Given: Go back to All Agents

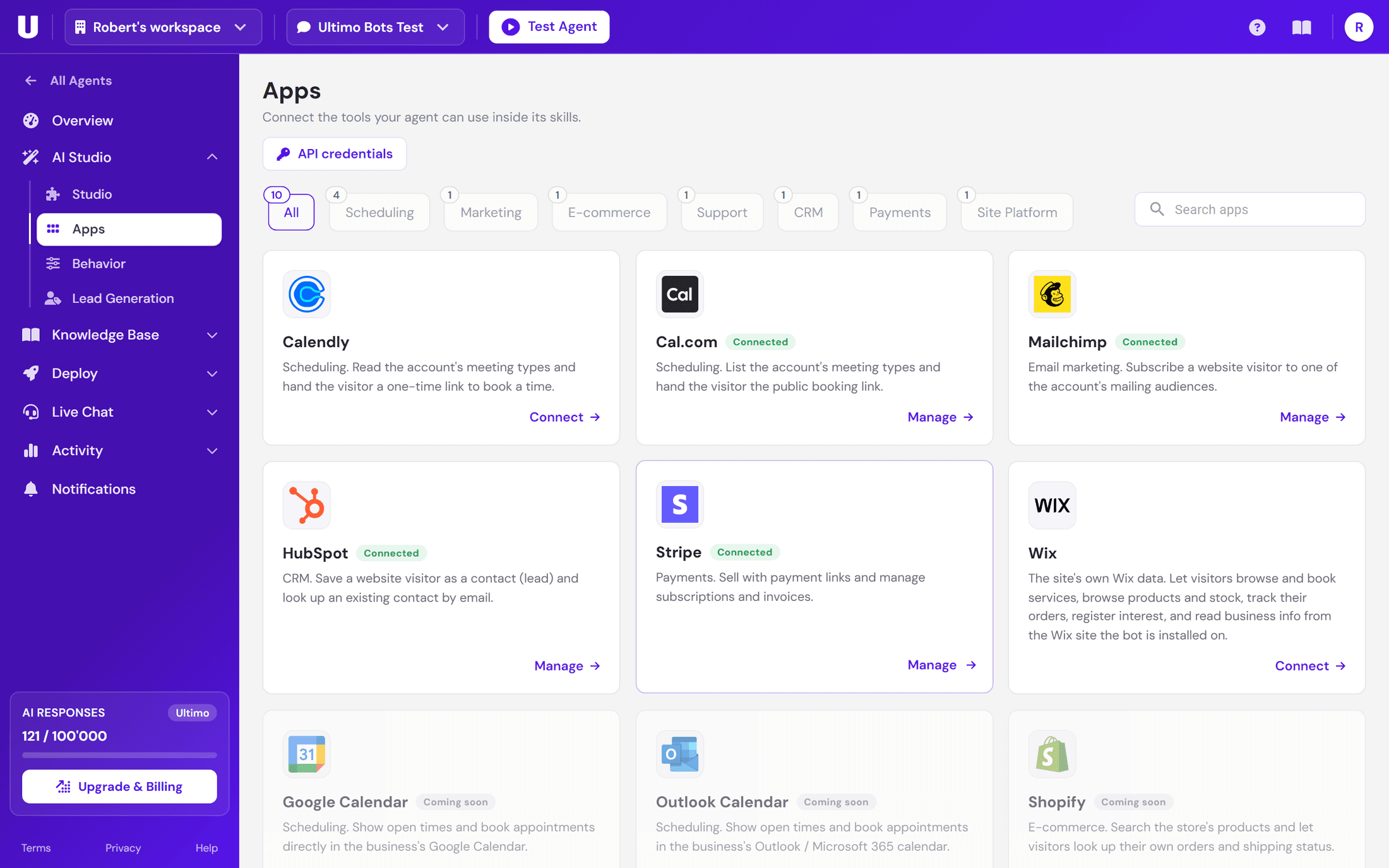Looking at the screenshot, I should point(68,81).
